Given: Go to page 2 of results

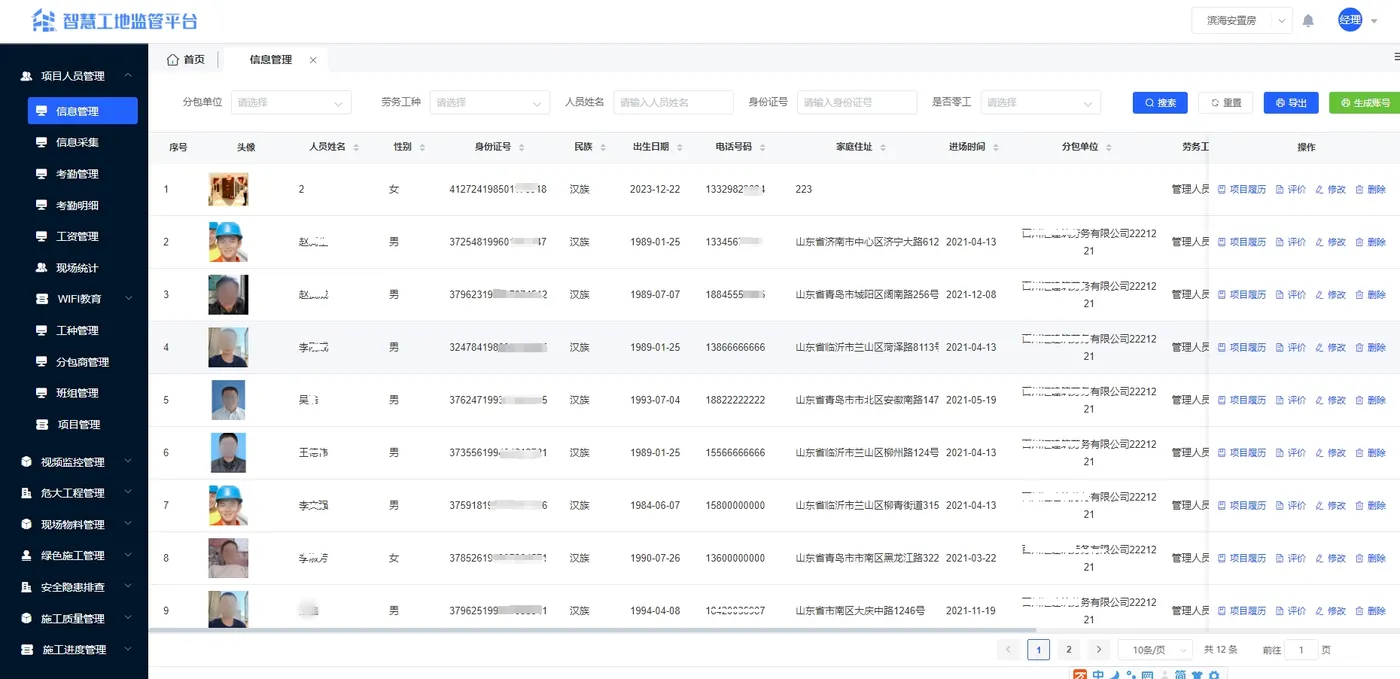Looking at the screenshot, I should pyautogui.click(x=1069, y=650).
